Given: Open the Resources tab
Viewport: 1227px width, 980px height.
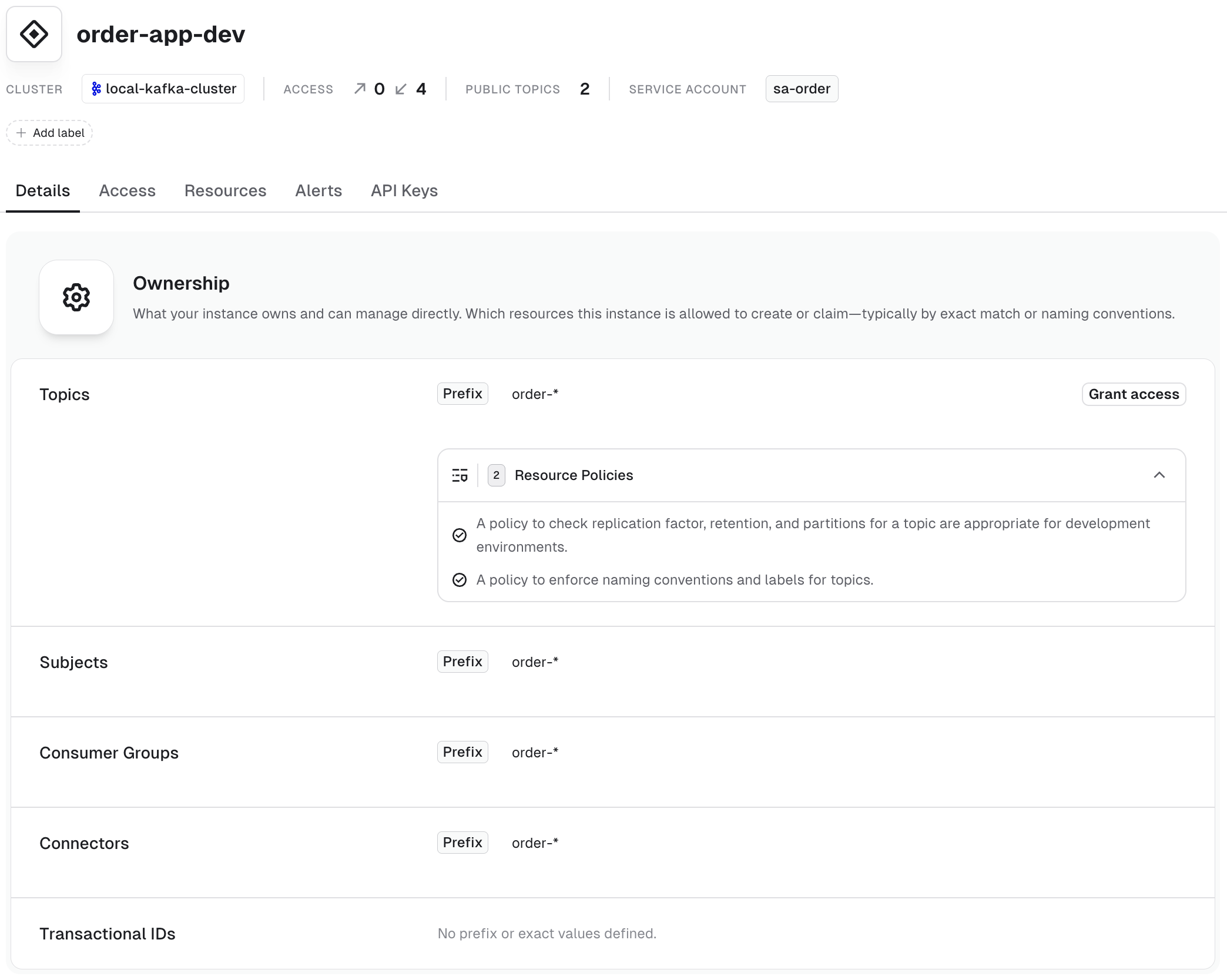Looking at the screenshot, I should (225, 191).
